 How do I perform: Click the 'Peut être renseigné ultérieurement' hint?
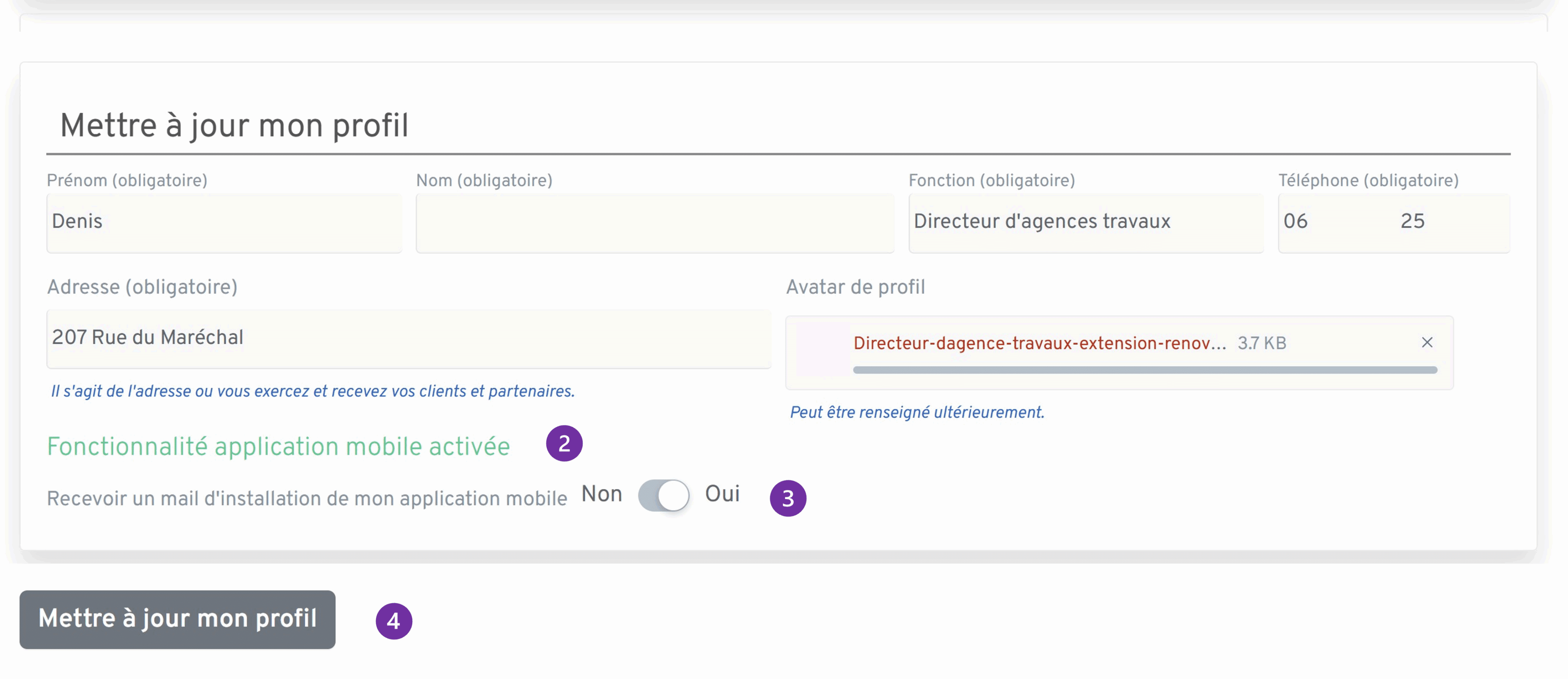point(917,412)
